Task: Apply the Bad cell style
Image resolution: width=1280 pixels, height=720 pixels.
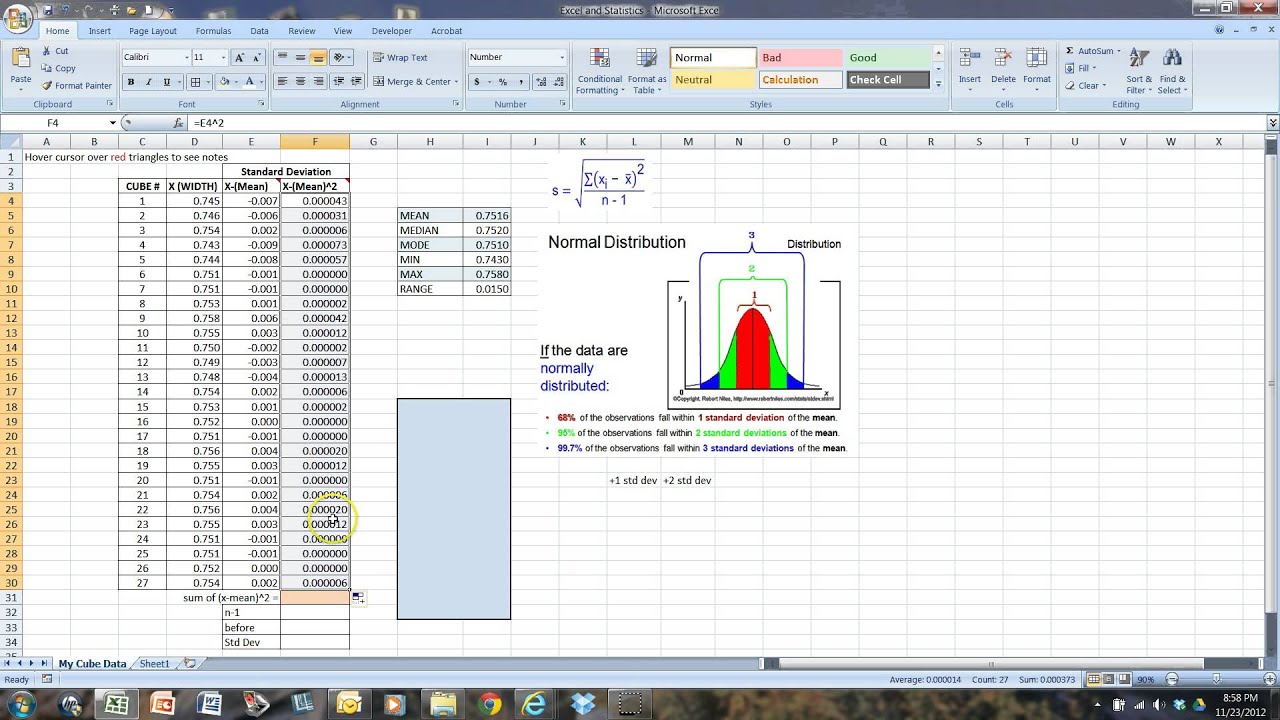Action: point(800,58)
